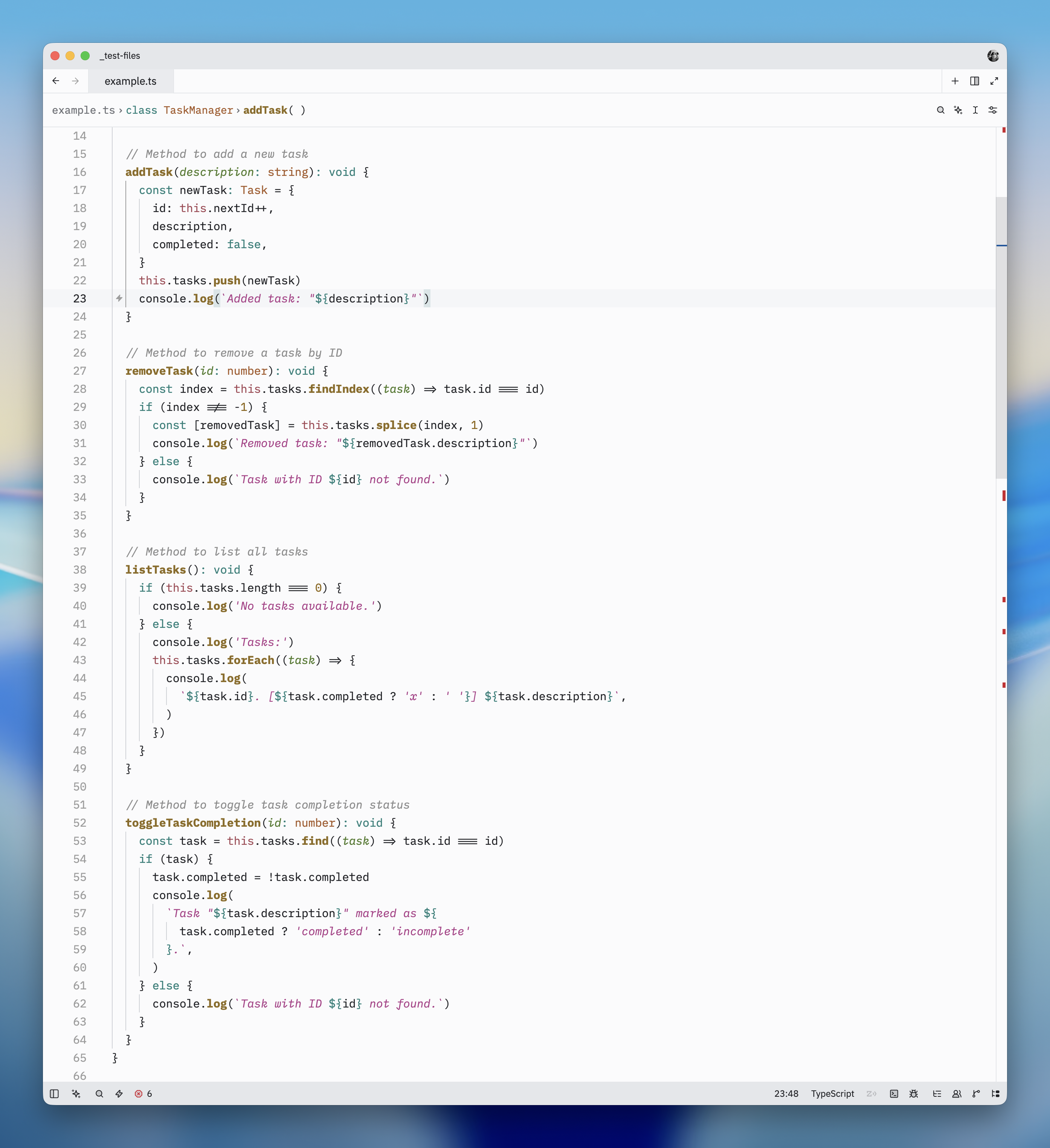Toggle the git branch panel
Image resolution: width=1050 pixels, height=1148 pixels.
pyautogui.click(x=976, y=1093)
